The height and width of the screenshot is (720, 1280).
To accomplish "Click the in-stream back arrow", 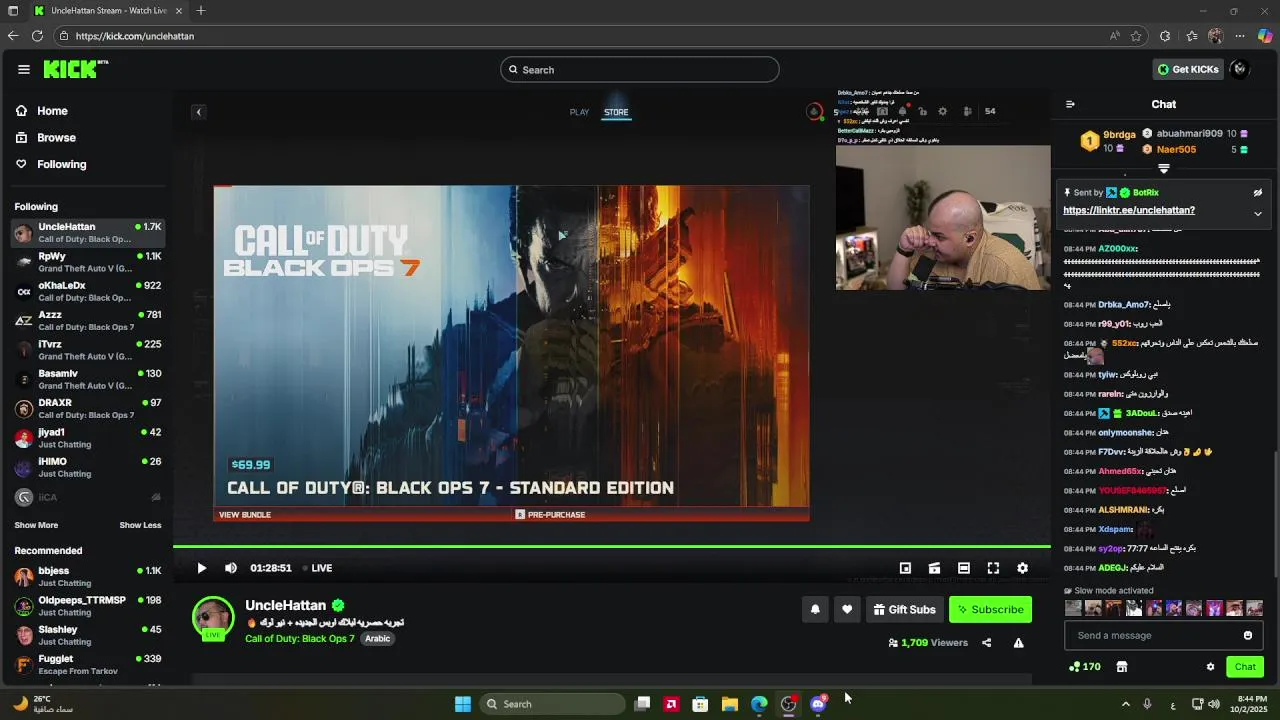I will pos(198,112).
